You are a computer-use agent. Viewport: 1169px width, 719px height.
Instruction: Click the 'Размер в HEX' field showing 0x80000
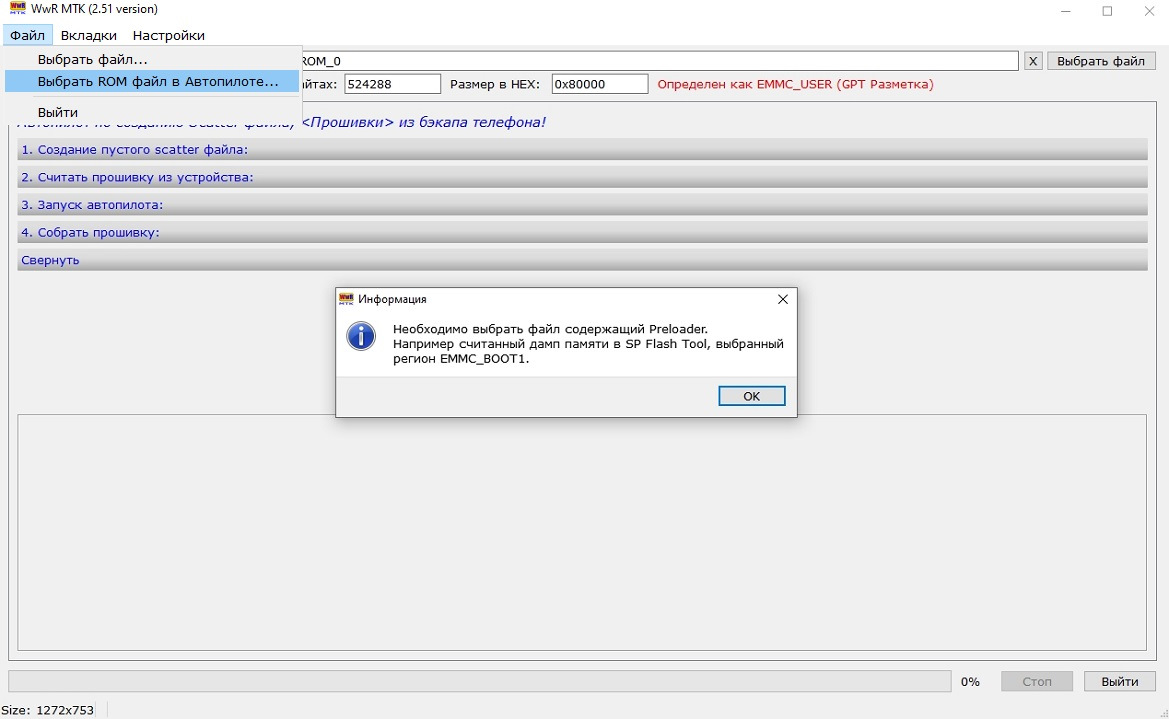click(599, 84)
